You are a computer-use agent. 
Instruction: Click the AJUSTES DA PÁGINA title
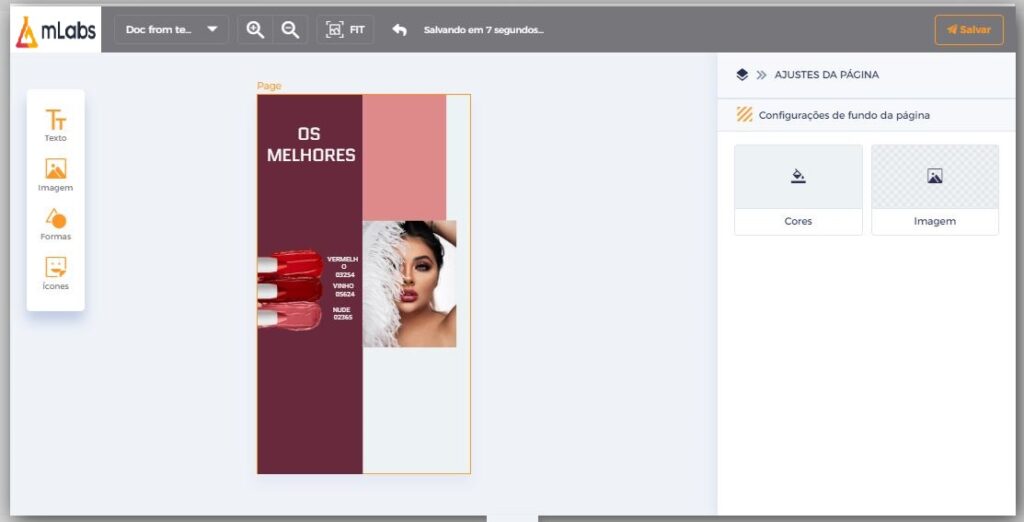point(826,74)
